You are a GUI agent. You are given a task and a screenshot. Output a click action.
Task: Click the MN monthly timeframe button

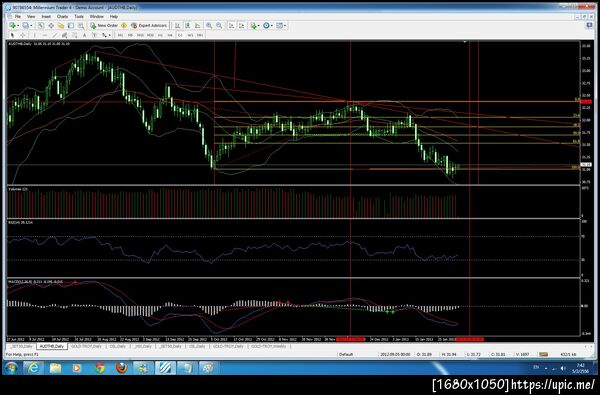(200, 35)
